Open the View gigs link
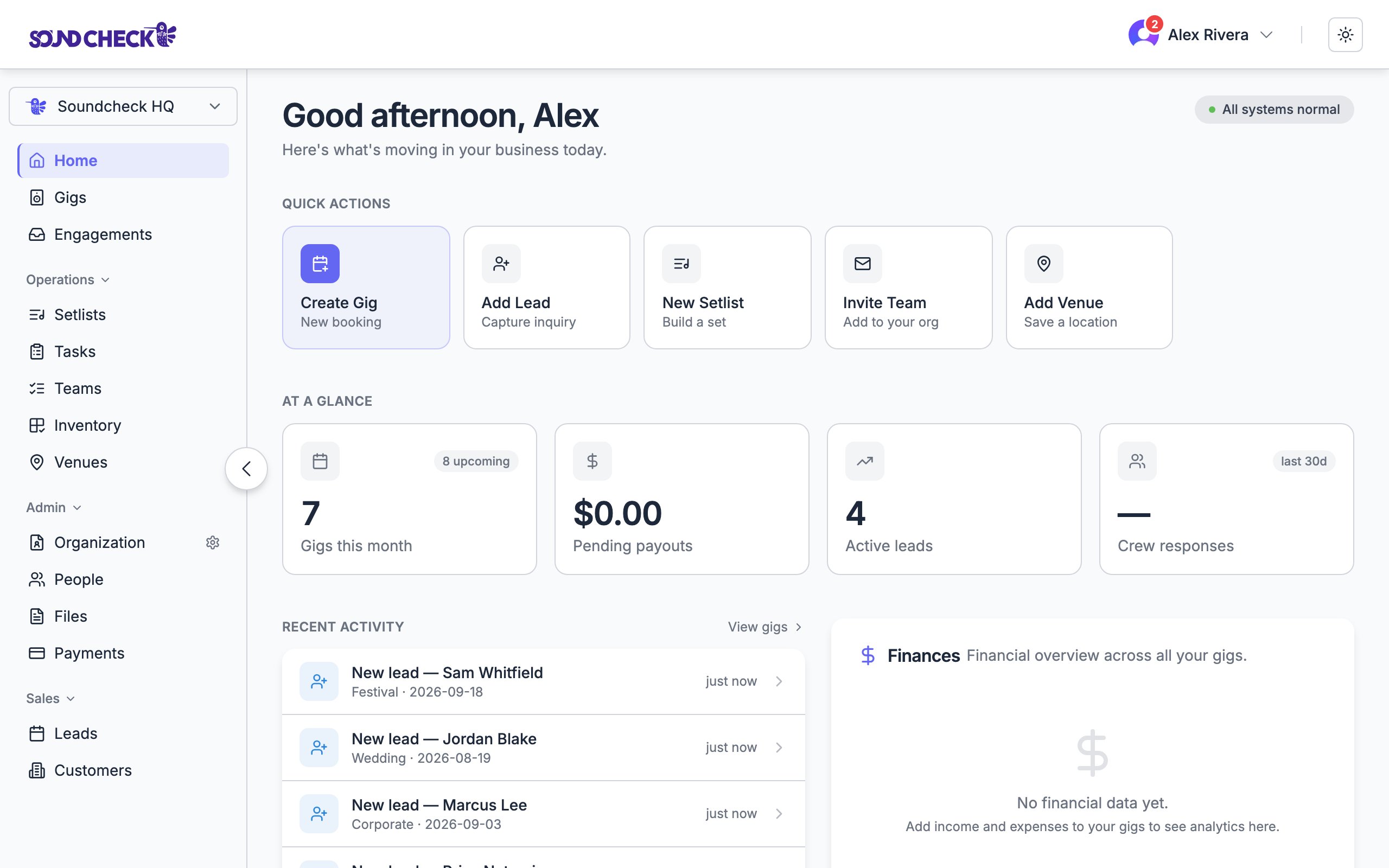The height and width of the screenshot is (868, 1389). coord(765,627)
